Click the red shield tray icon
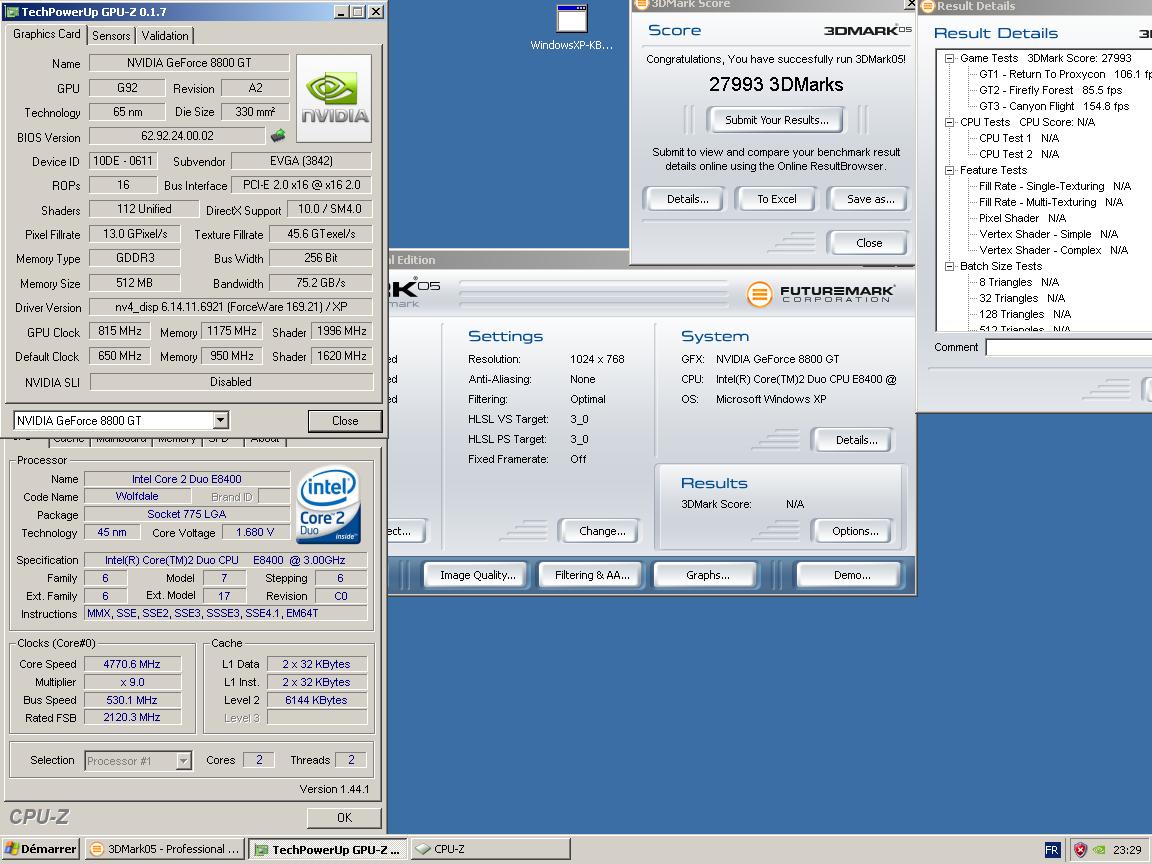 [1080, 850]
